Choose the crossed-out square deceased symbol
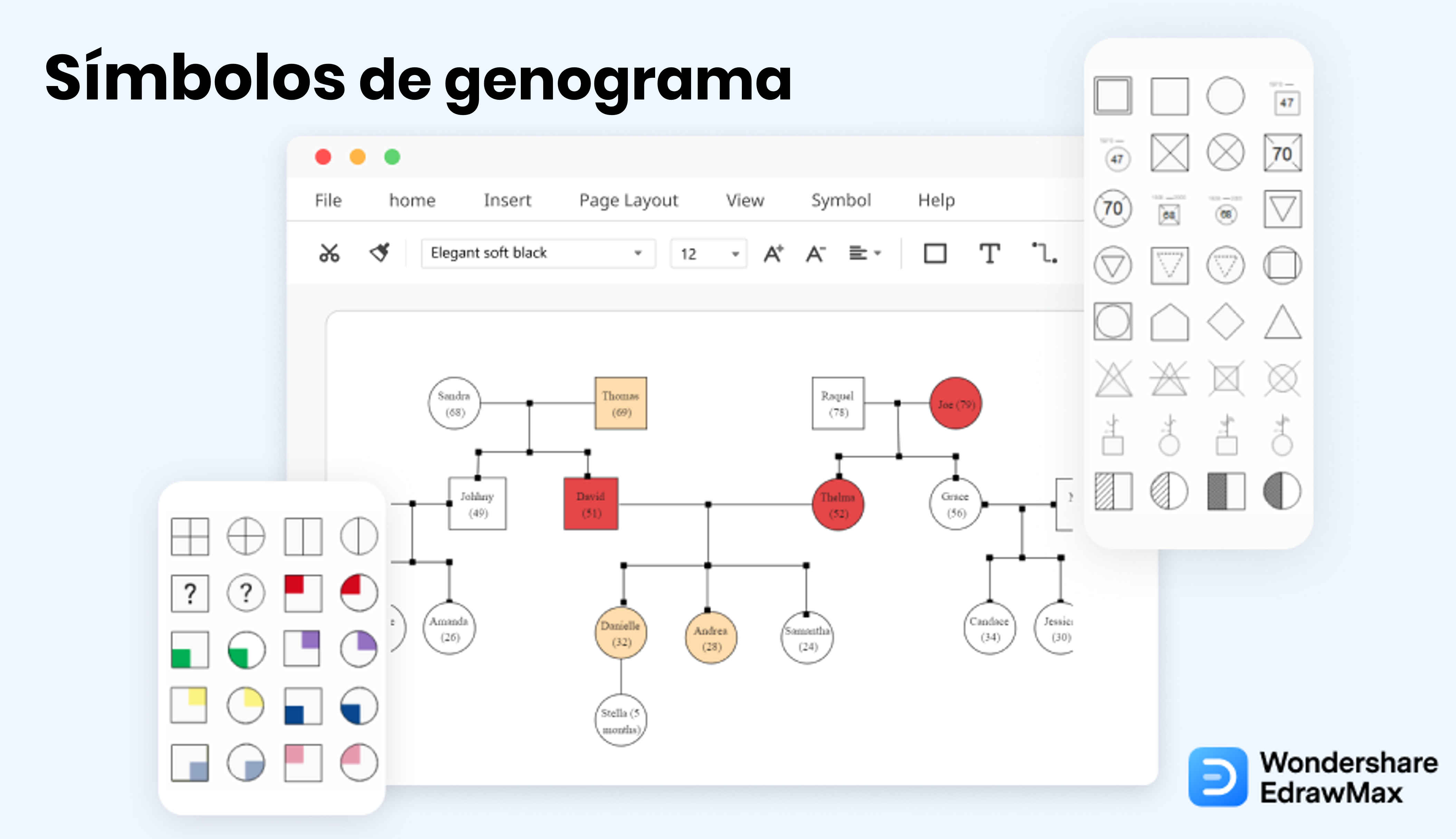Viewport: 1456px width, 839px height. 1169,153
